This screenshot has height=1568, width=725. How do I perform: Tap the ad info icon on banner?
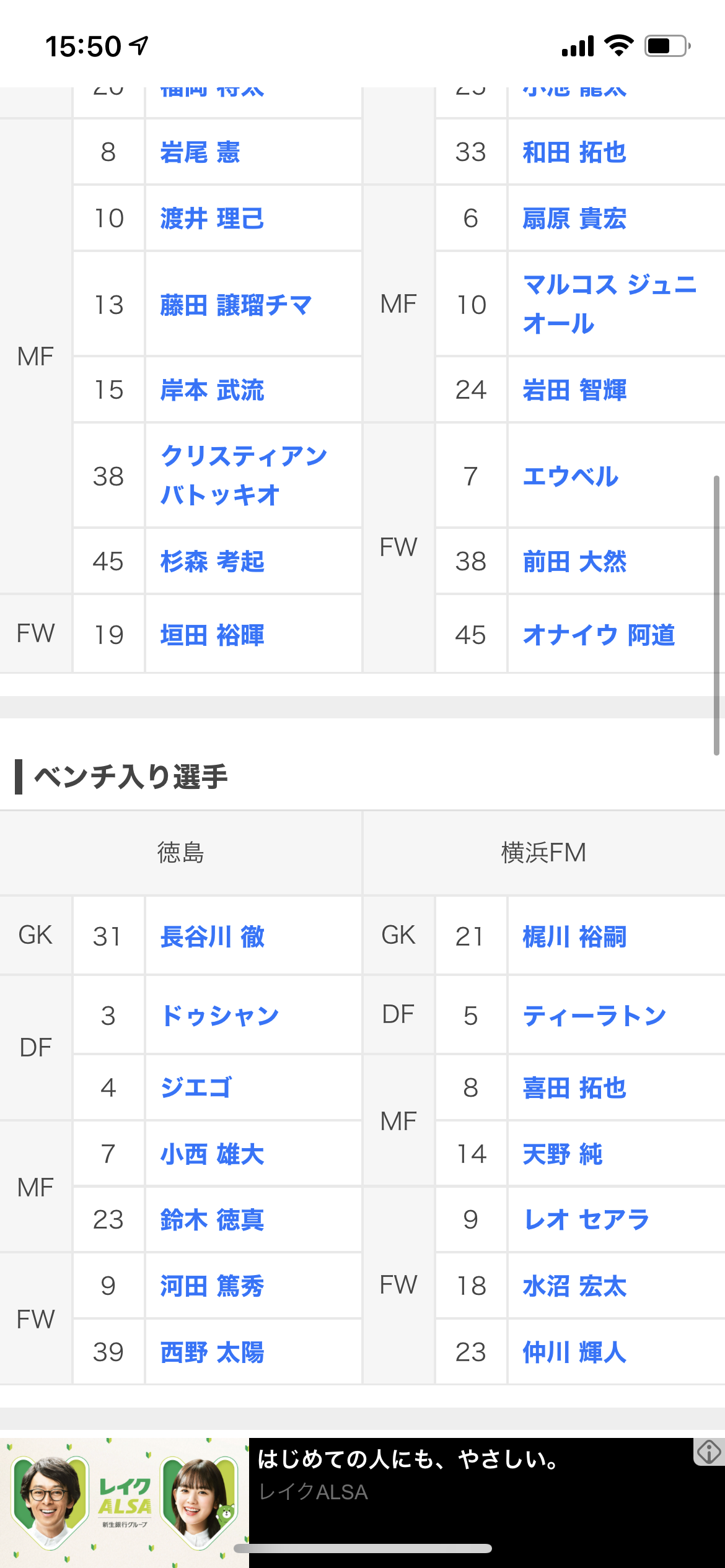click(709, 1452)
